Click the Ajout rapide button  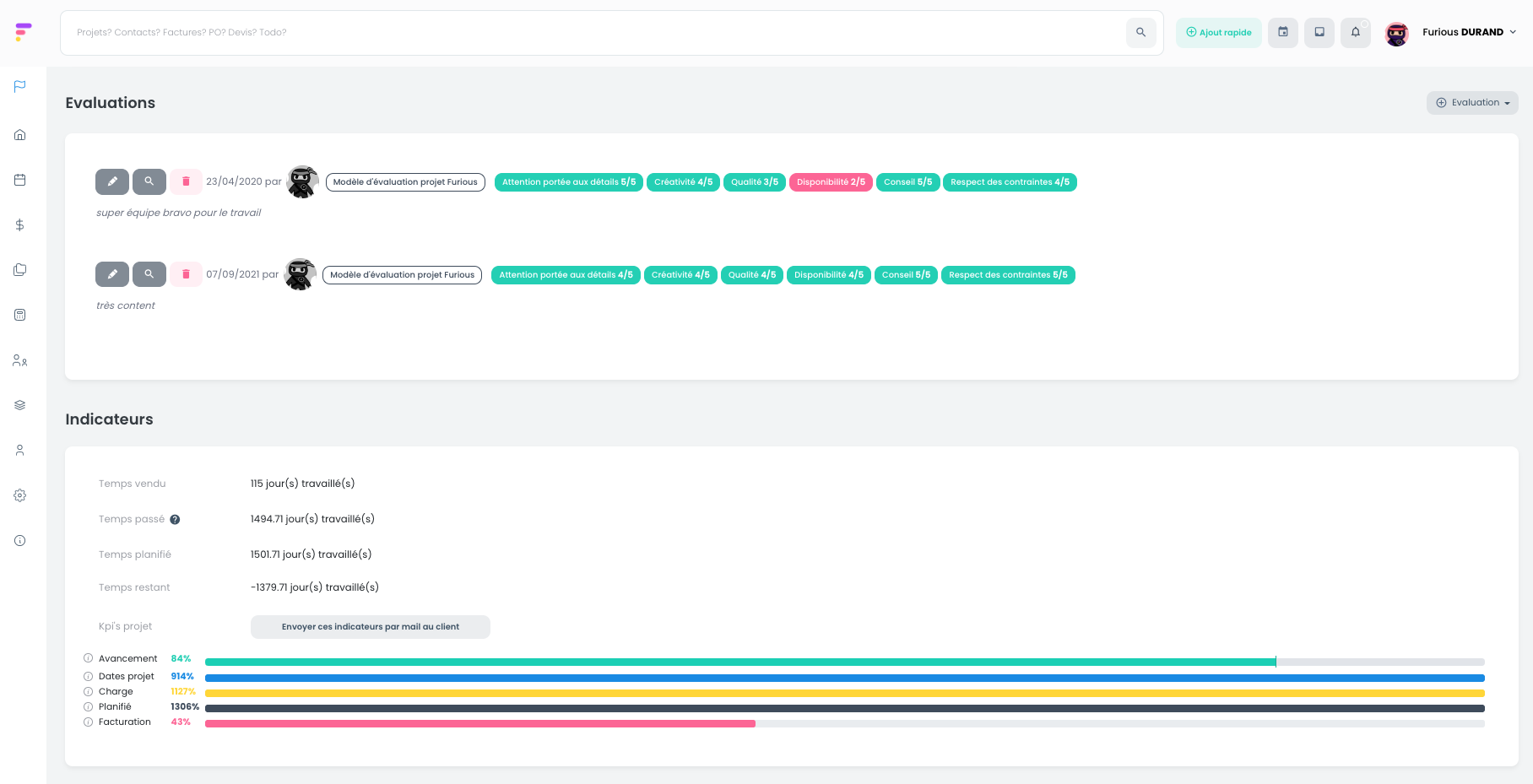[x=1219, y=32]
